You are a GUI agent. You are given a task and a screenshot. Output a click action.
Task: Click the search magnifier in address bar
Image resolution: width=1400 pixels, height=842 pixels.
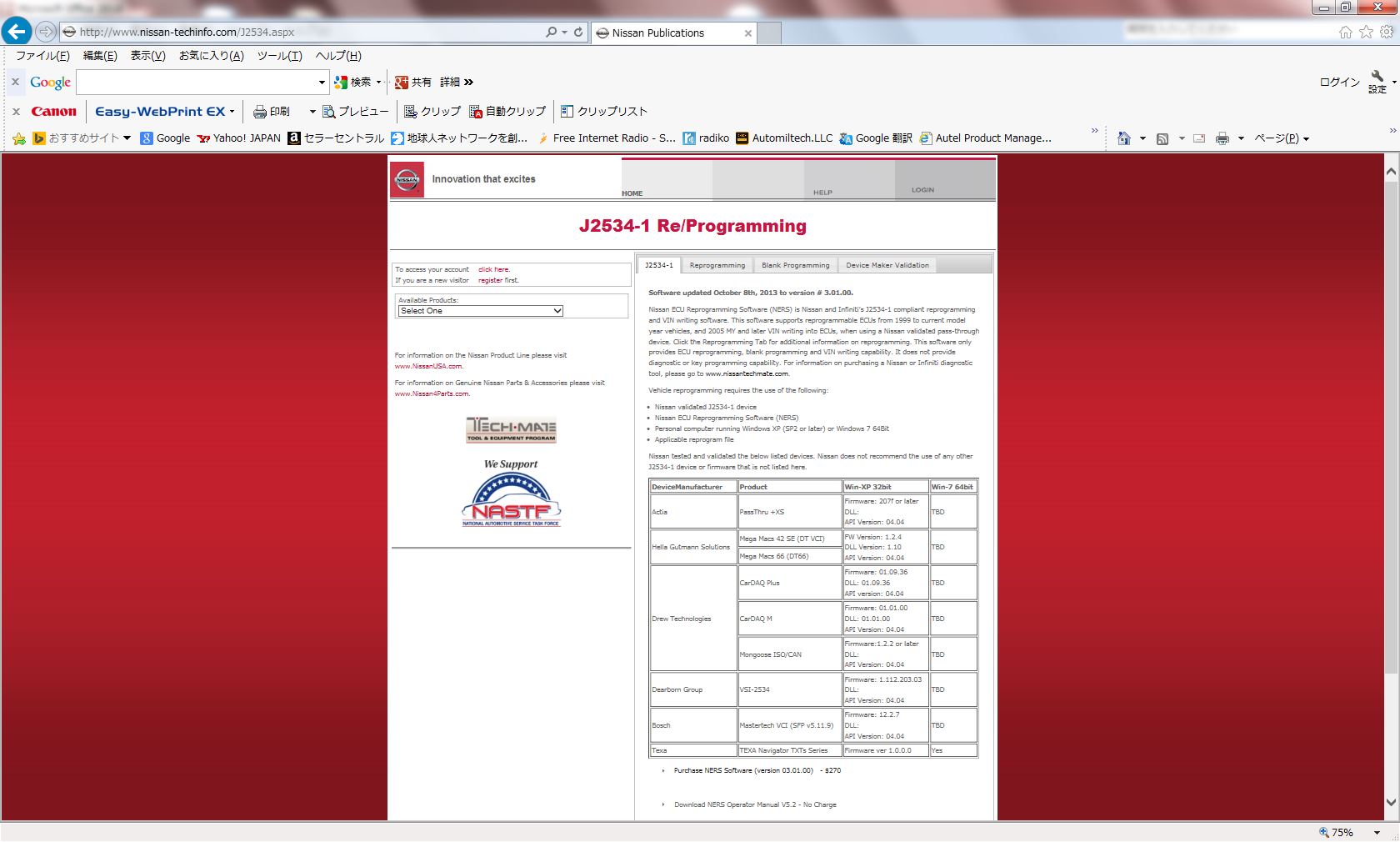pyautogui.click(x=551, y=33)
